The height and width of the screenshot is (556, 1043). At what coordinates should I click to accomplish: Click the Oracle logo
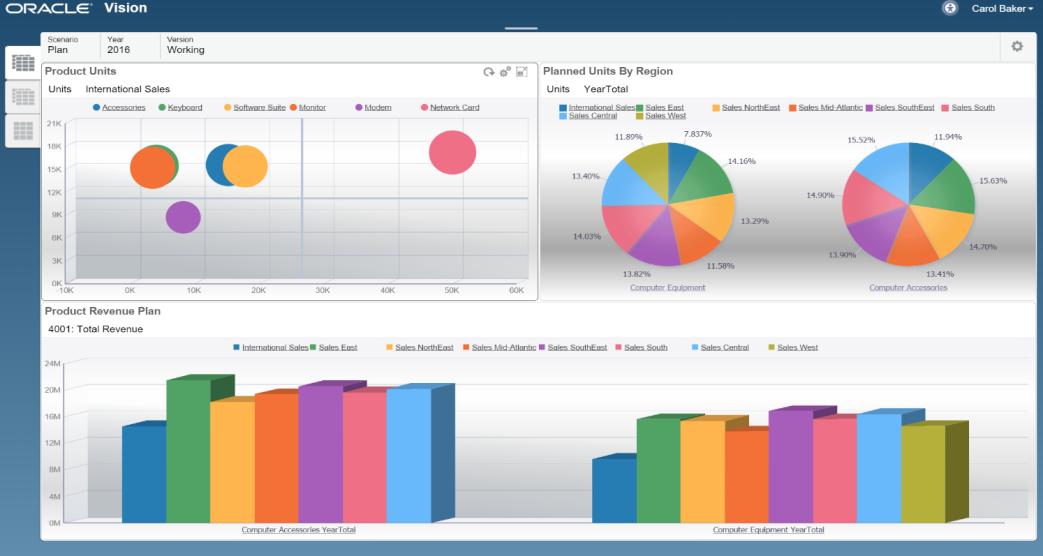tap(49, 8)
